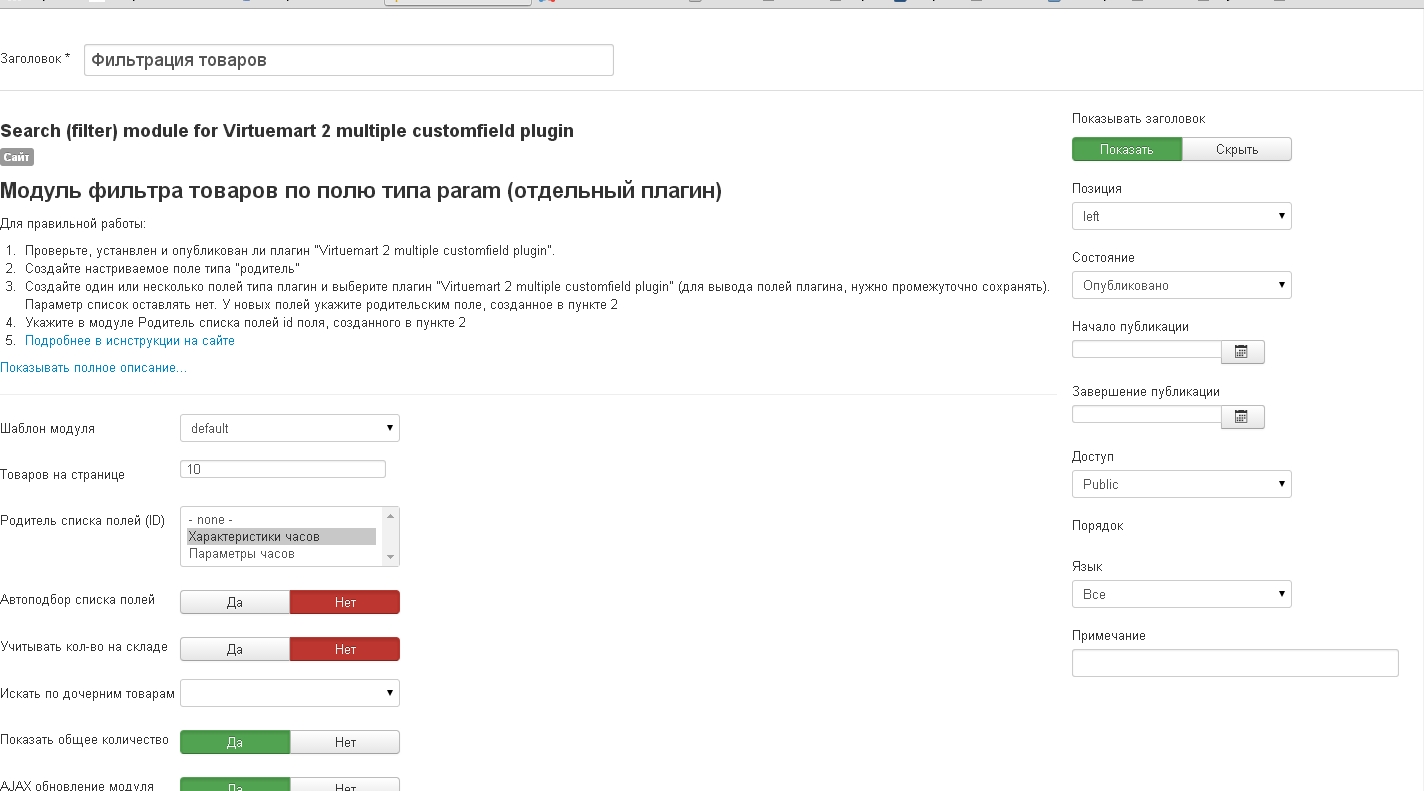Click the Заголовок text field
Screen dimensions: 1424x791
click(x=349, y=60)
